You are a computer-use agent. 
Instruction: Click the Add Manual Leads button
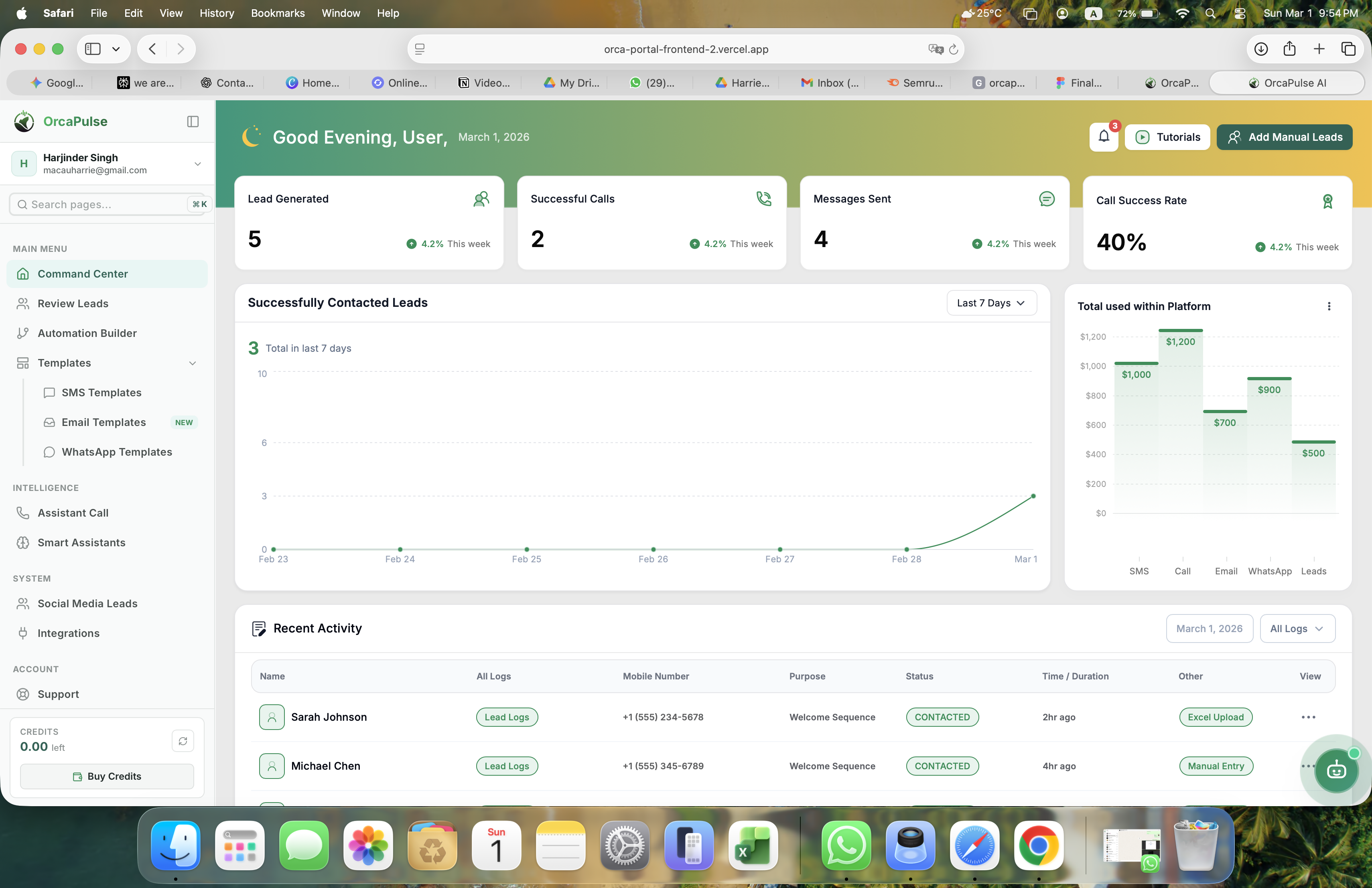[1284, 137]
